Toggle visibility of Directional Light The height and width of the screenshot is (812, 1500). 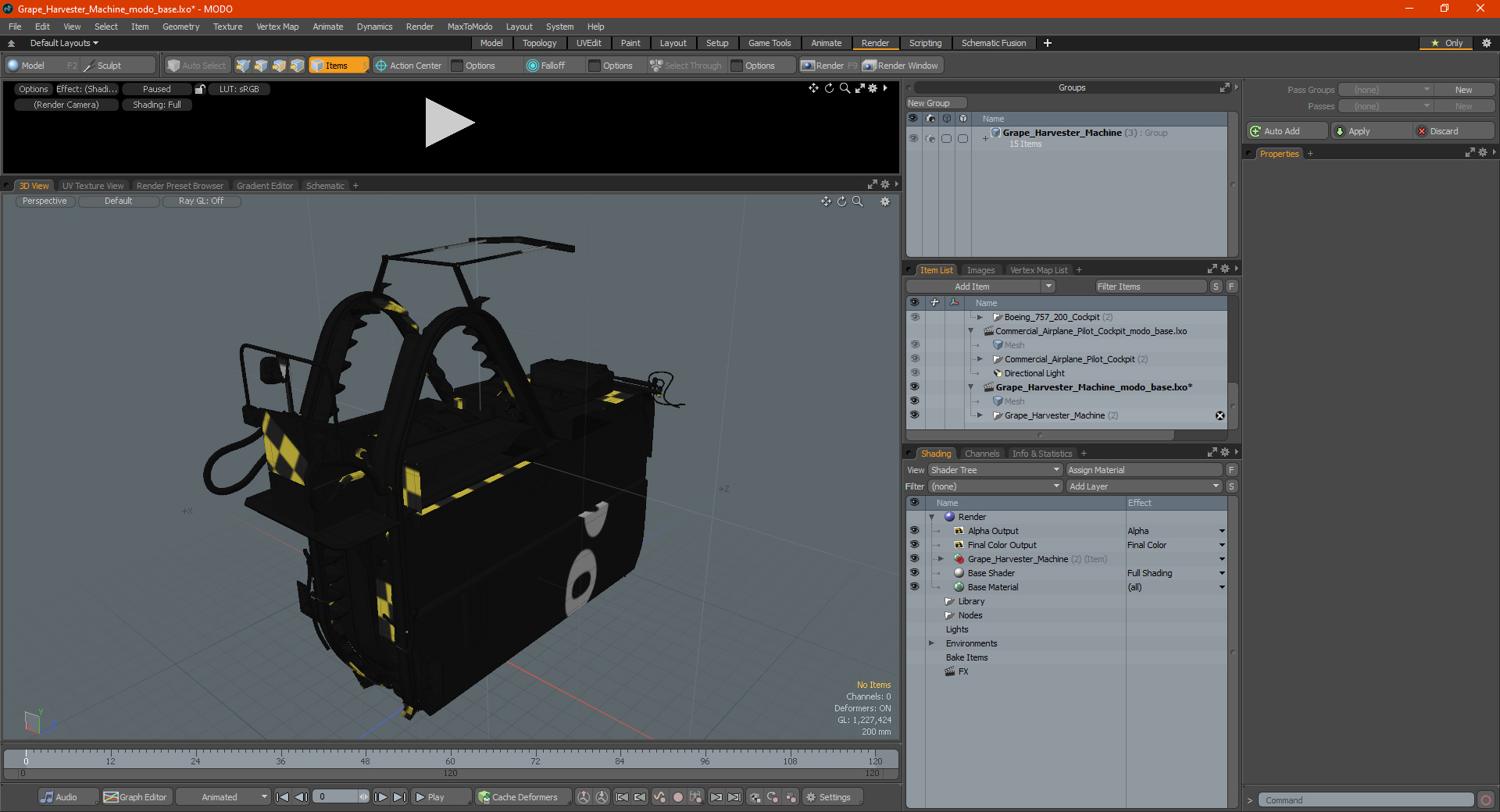pyautogui.click(x=914, y=373)
